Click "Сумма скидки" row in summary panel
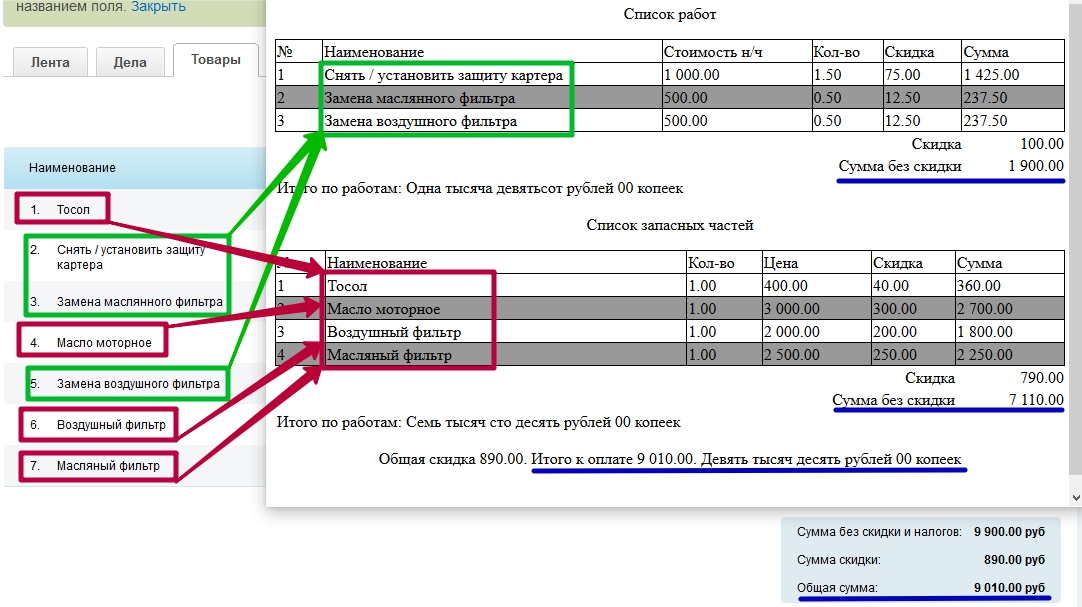The height and width of the screenshot is (607, 1082). point(920,560)
